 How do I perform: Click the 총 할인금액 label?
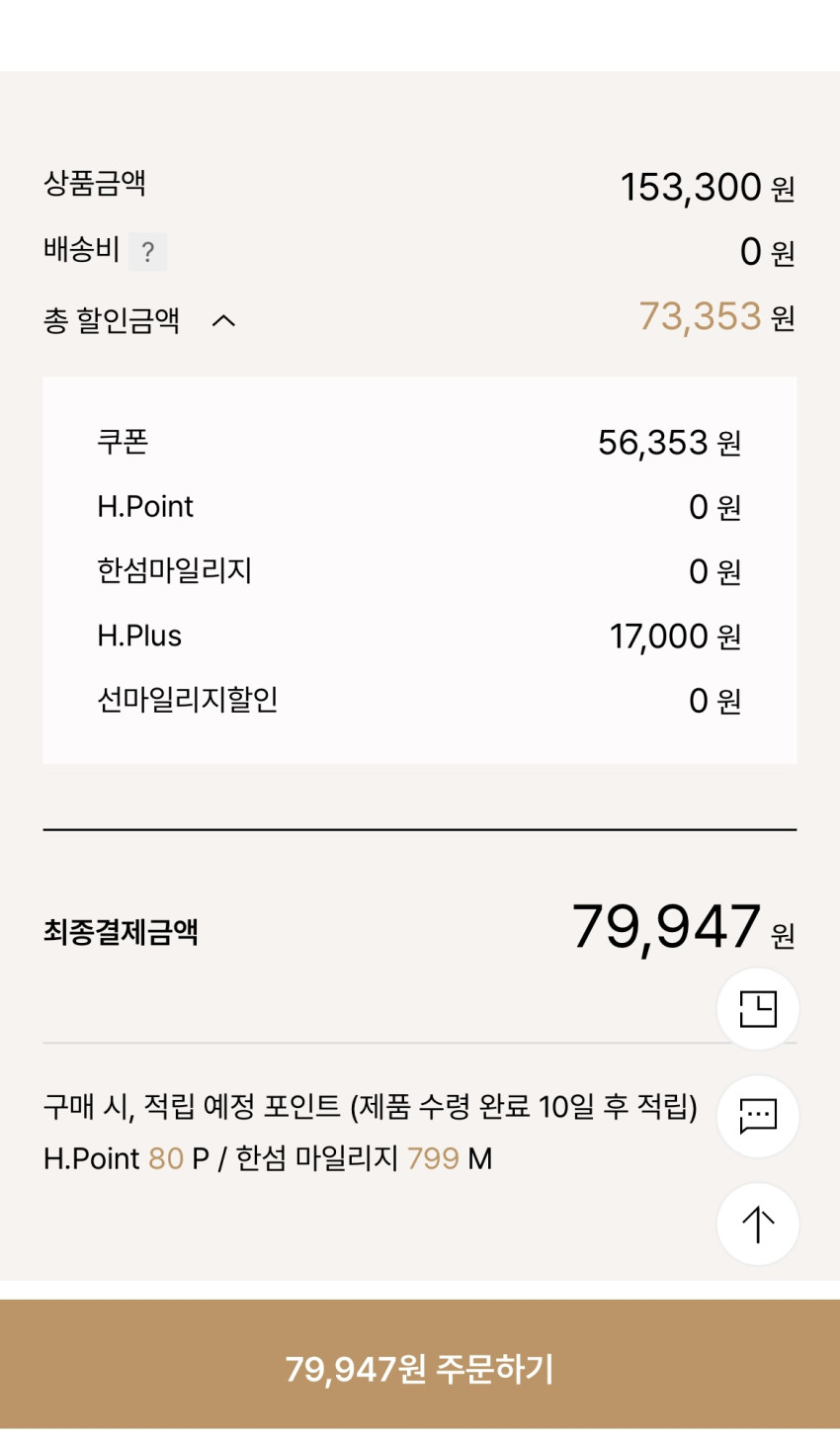112,320
